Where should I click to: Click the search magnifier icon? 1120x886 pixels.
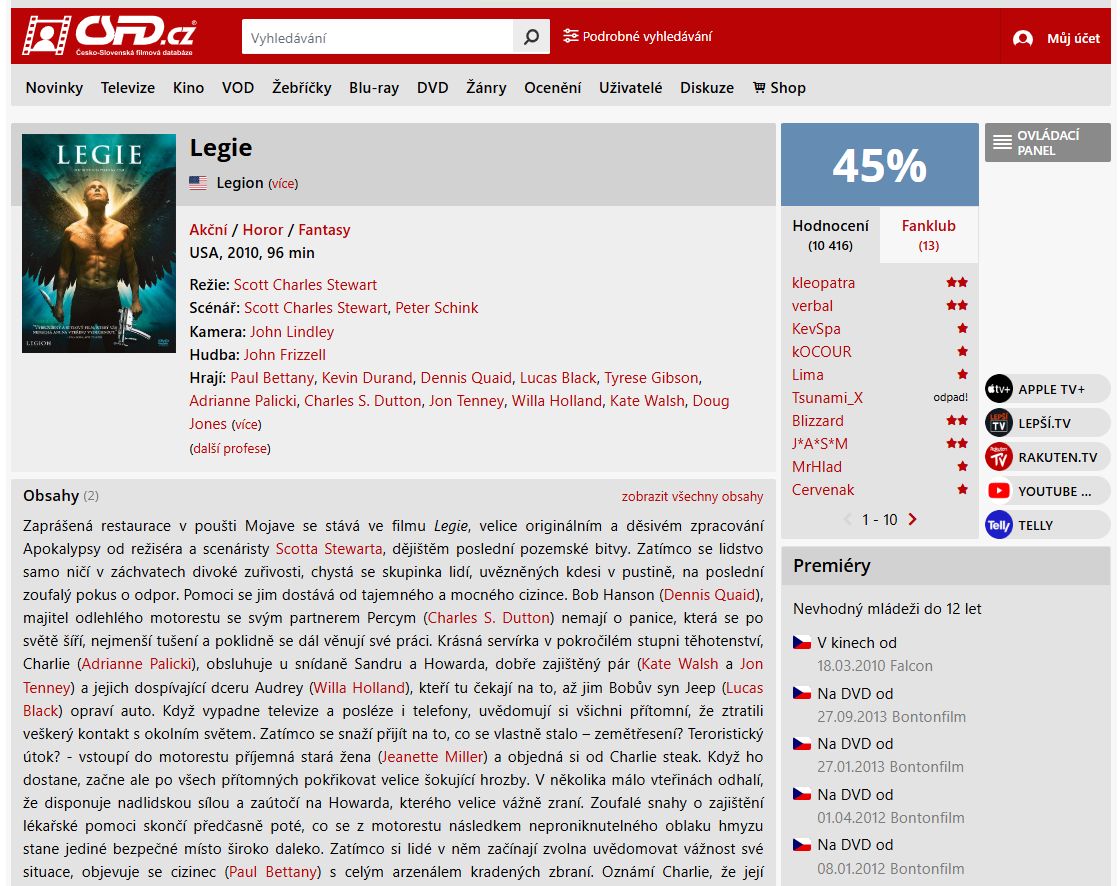coord(531,36)
